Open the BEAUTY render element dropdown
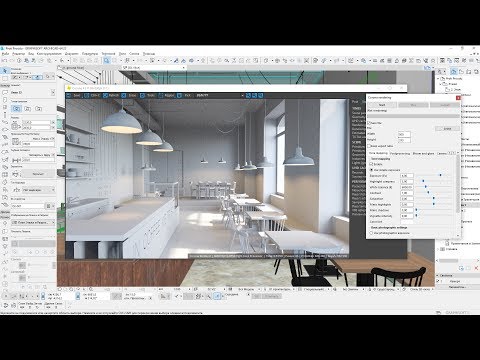Screen dimensions: 480x360 (219, 95)
